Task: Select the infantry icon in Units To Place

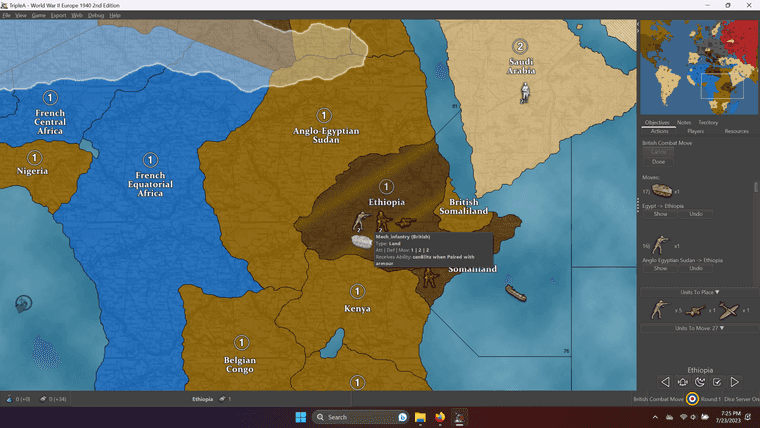Action: point(658,310)
